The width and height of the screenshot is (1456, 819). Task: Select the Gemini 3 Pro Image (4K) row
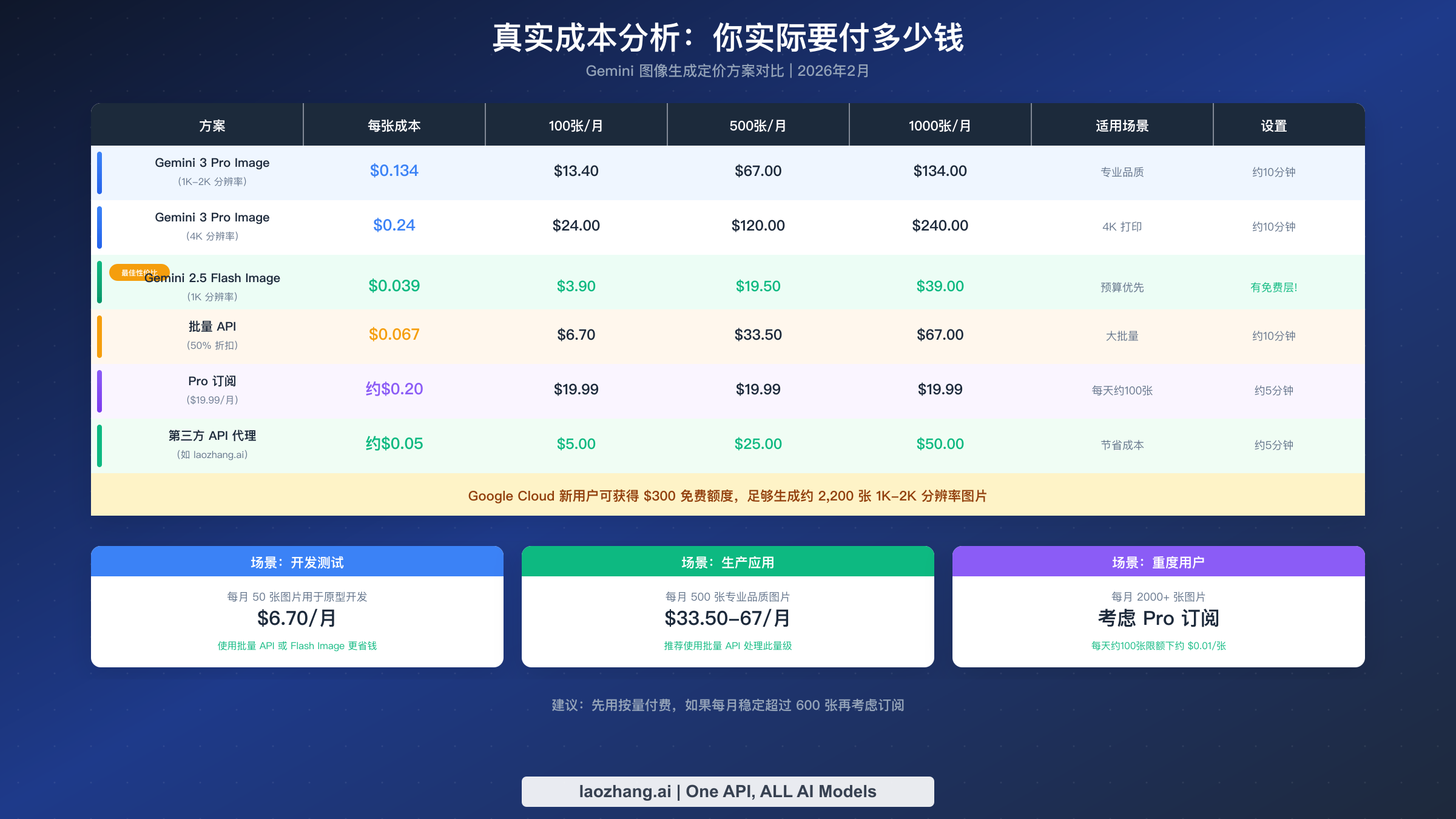212,226
